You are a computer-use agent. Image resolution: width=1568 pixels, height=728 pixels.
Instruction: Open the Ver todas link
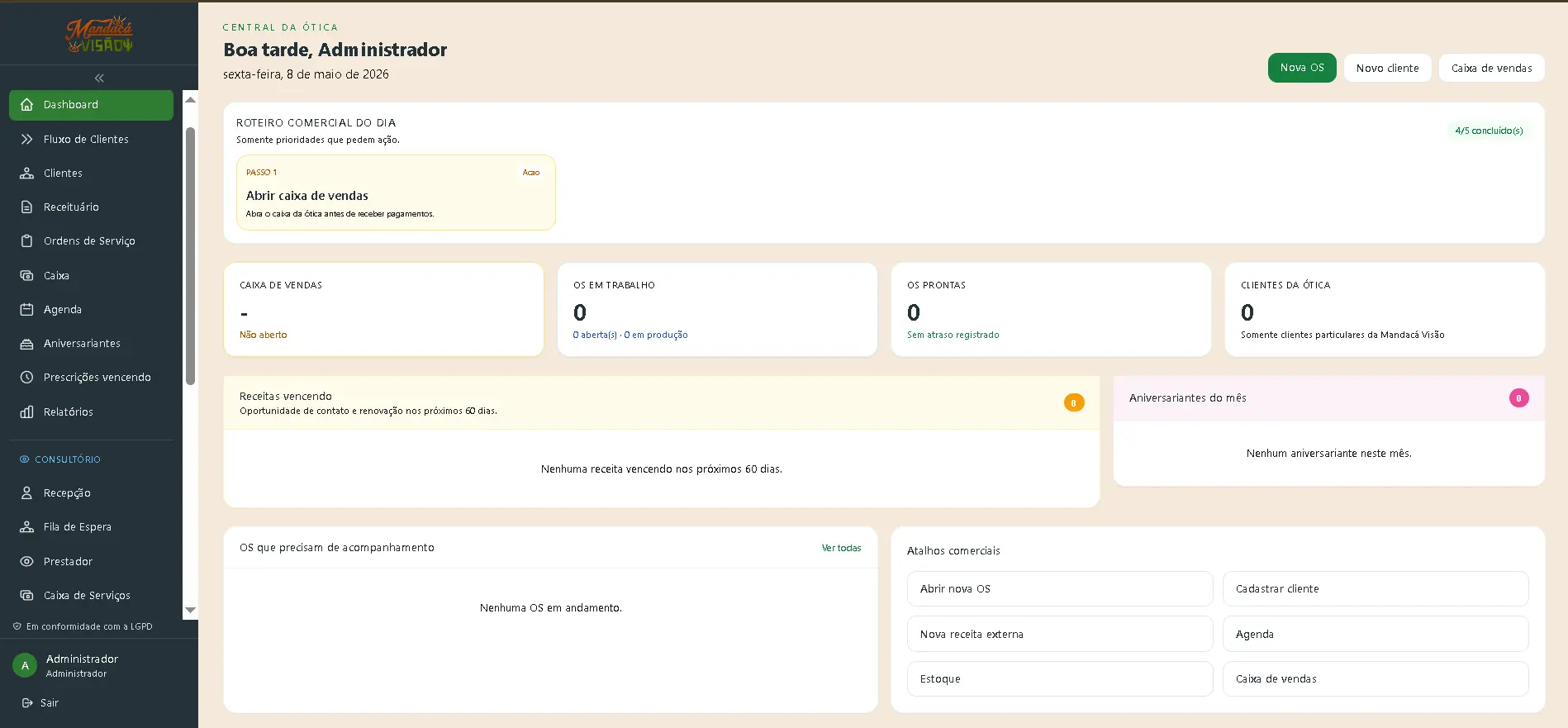841,548
